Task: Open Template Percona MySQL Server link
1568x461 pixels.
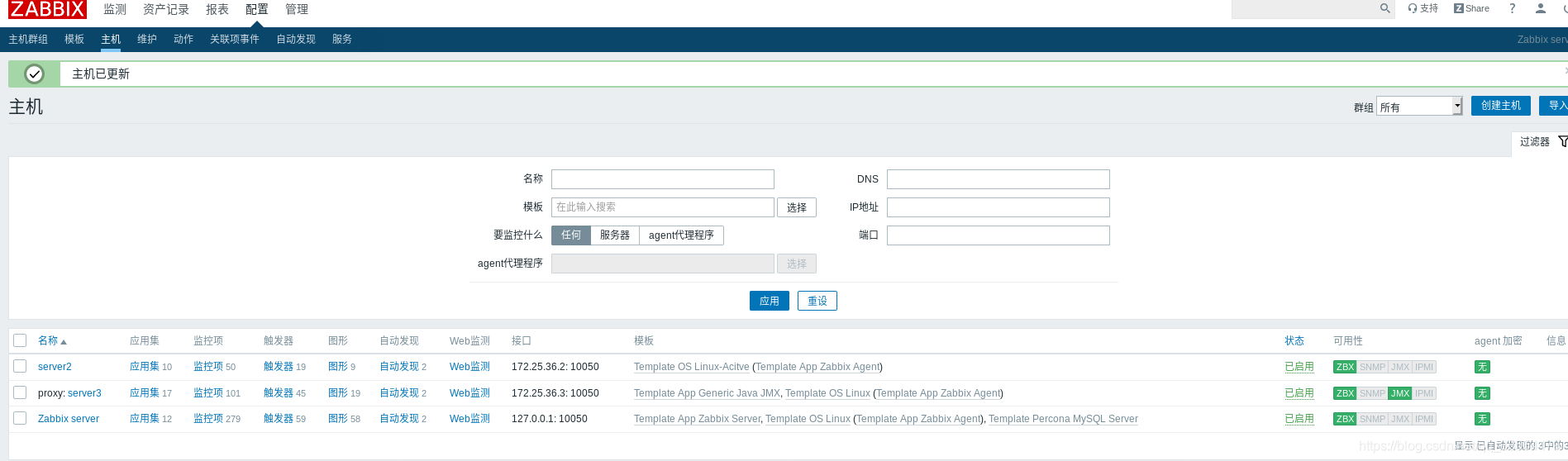Action: pyautogui.click(x=1063, y=419)
